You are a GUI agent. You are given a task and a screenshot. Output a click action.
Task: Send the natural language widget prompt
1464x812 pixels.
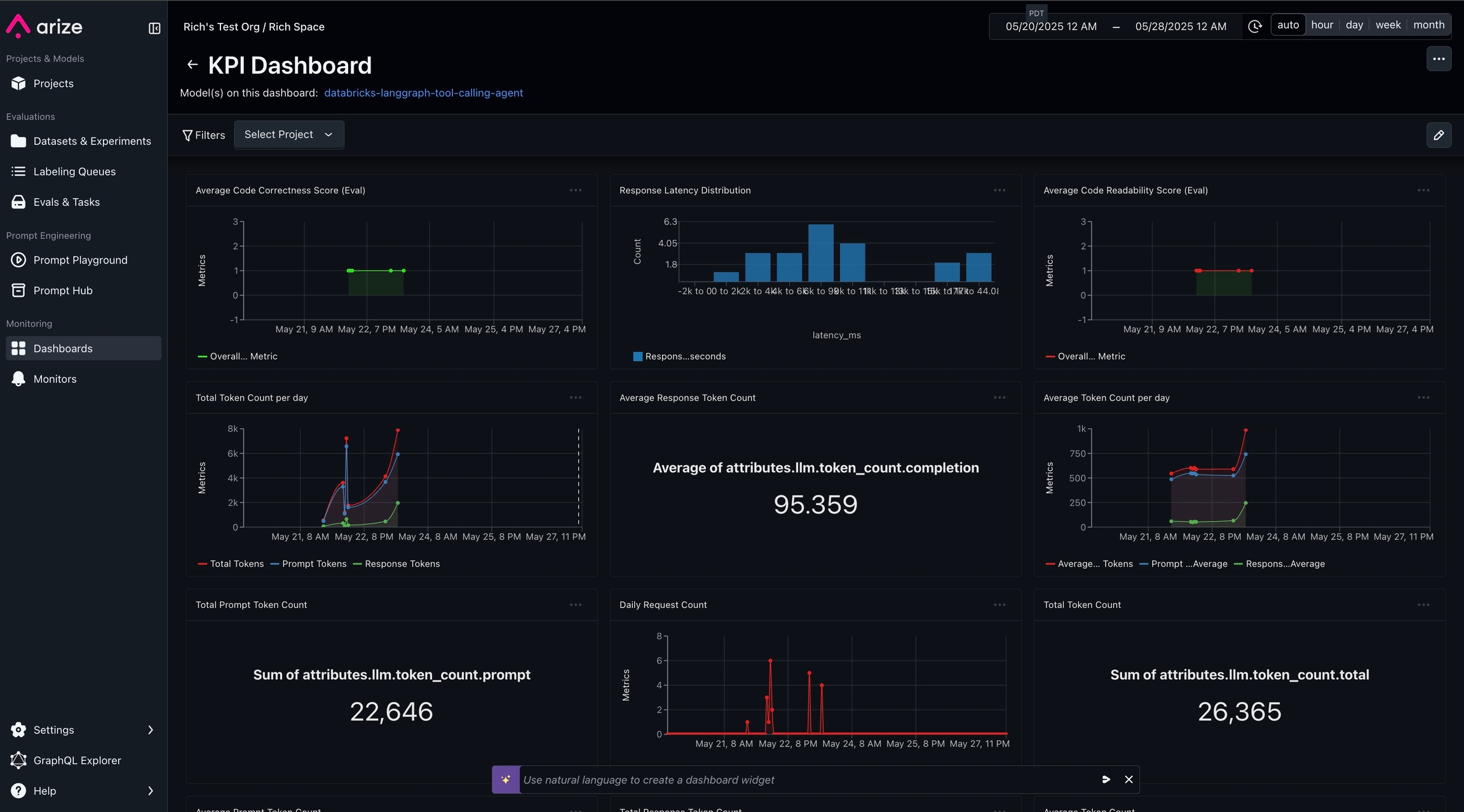(1106, 780)
